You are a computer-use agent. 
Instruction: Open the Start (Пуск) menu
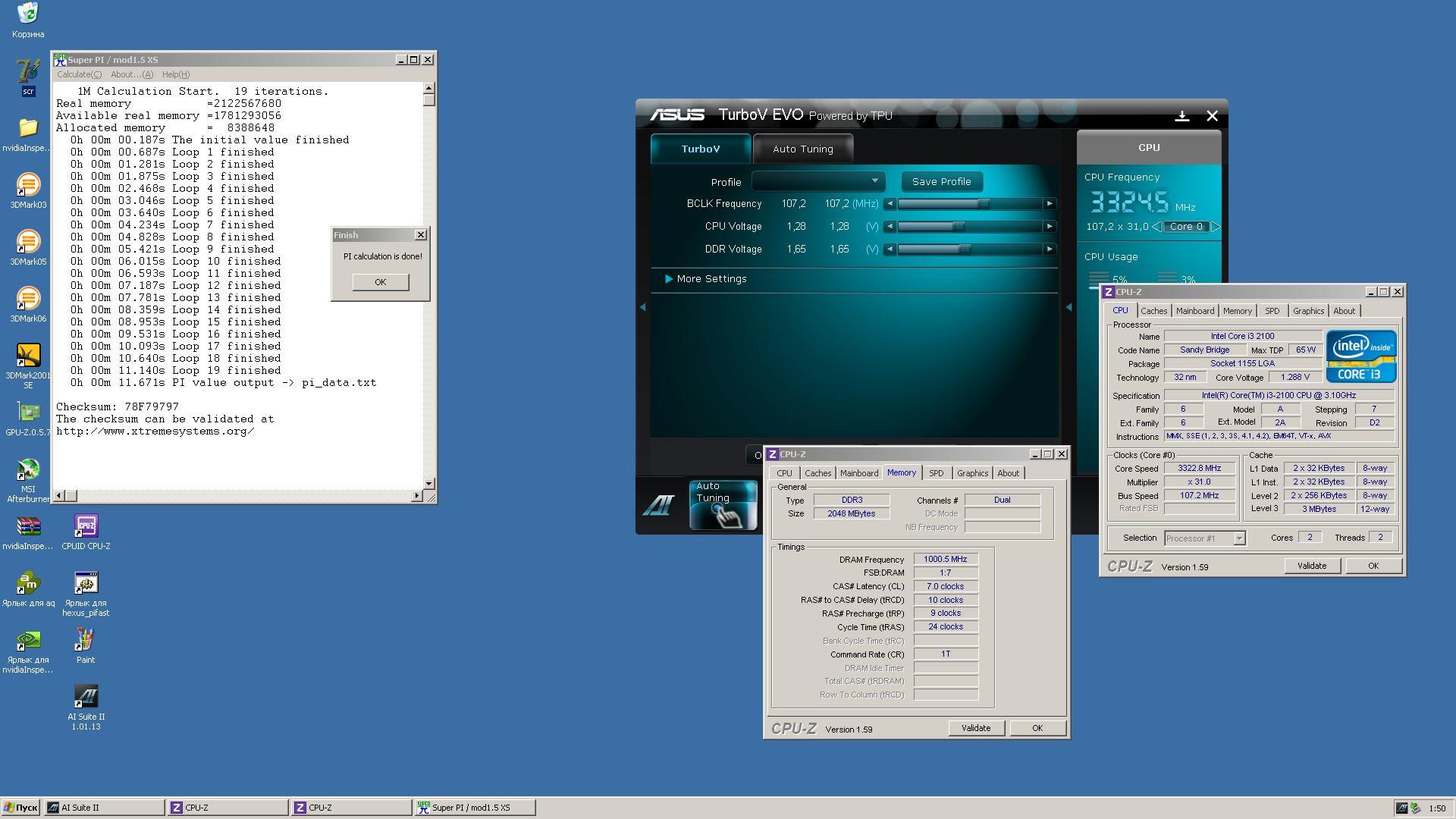(x=20, y=808)
